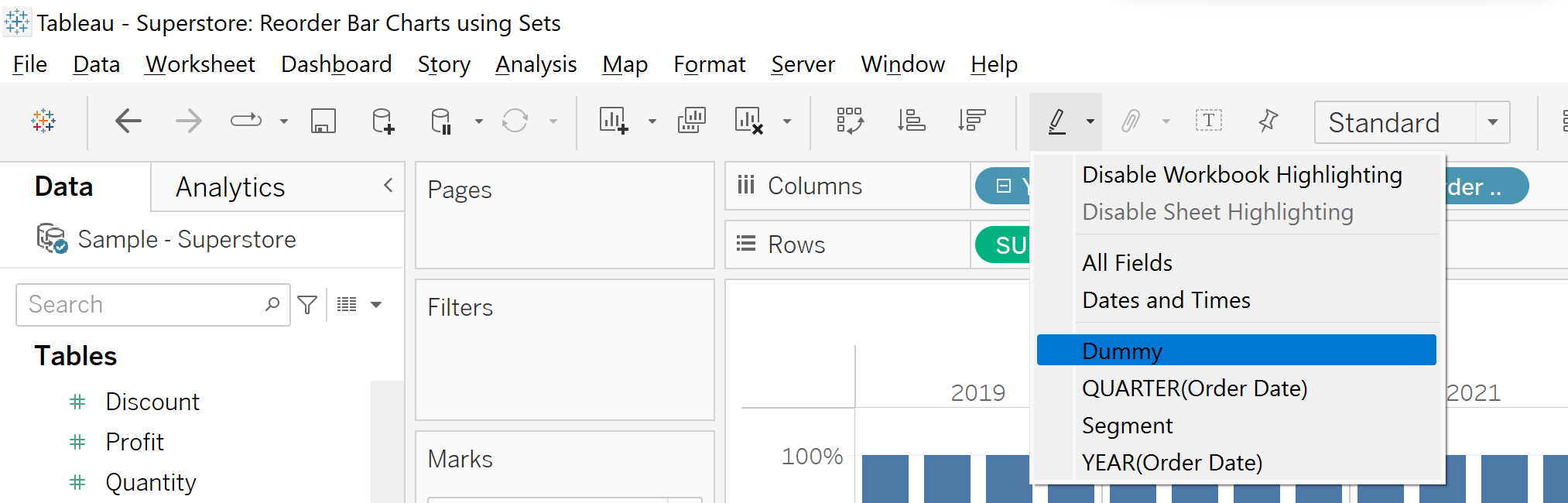Select the Quantity measure field
This screenshot has height=503, width=1568.
point(151,482)
